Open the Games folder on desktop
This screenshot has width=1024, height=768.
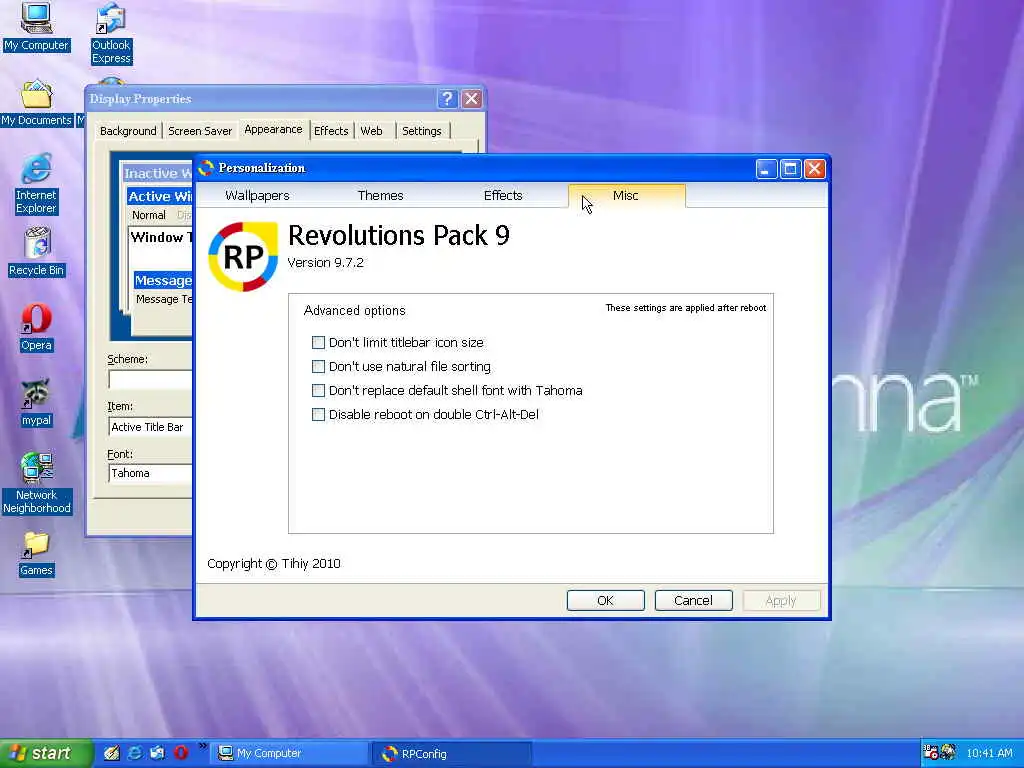(x=36, y=554)
